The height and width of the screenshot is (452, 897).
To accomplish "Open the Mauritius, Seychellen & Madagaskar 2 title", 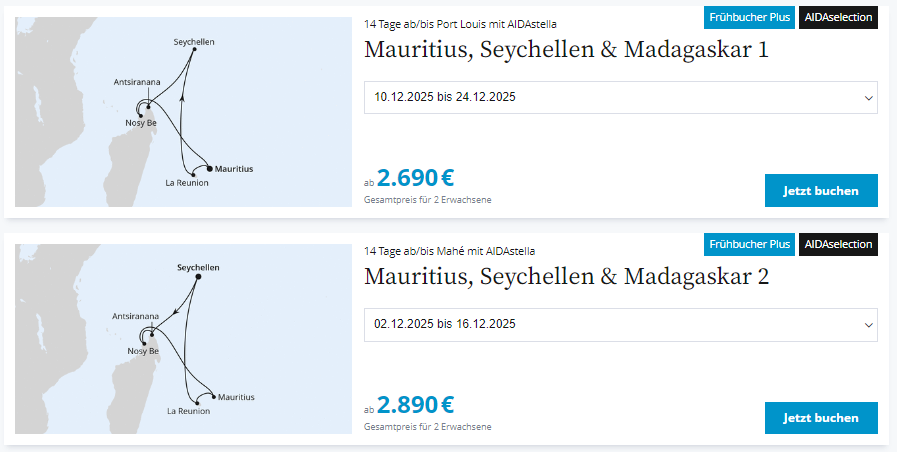I will [x=566, y=277].
